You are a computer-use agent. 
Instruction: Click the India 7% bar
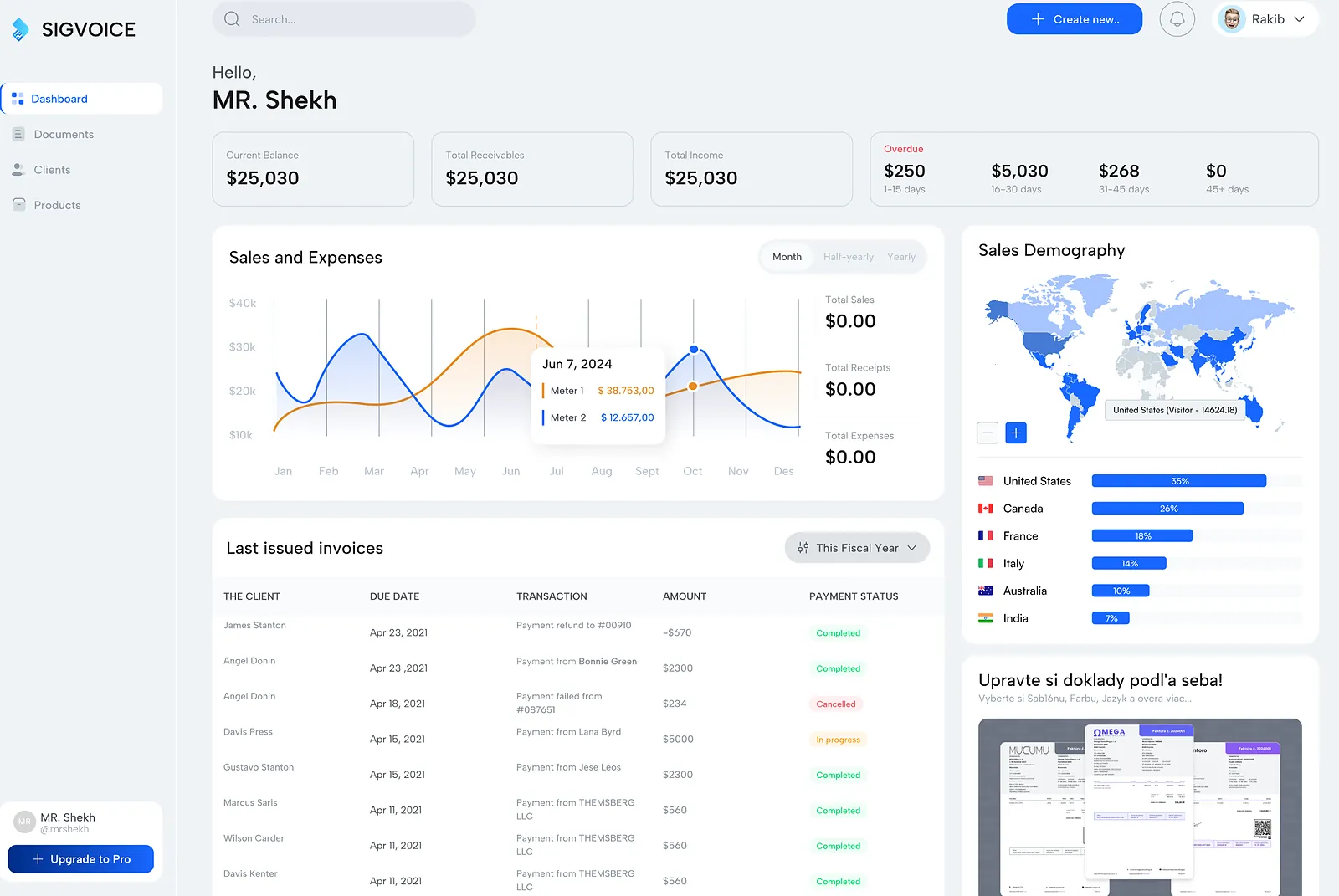point(1111,618)
